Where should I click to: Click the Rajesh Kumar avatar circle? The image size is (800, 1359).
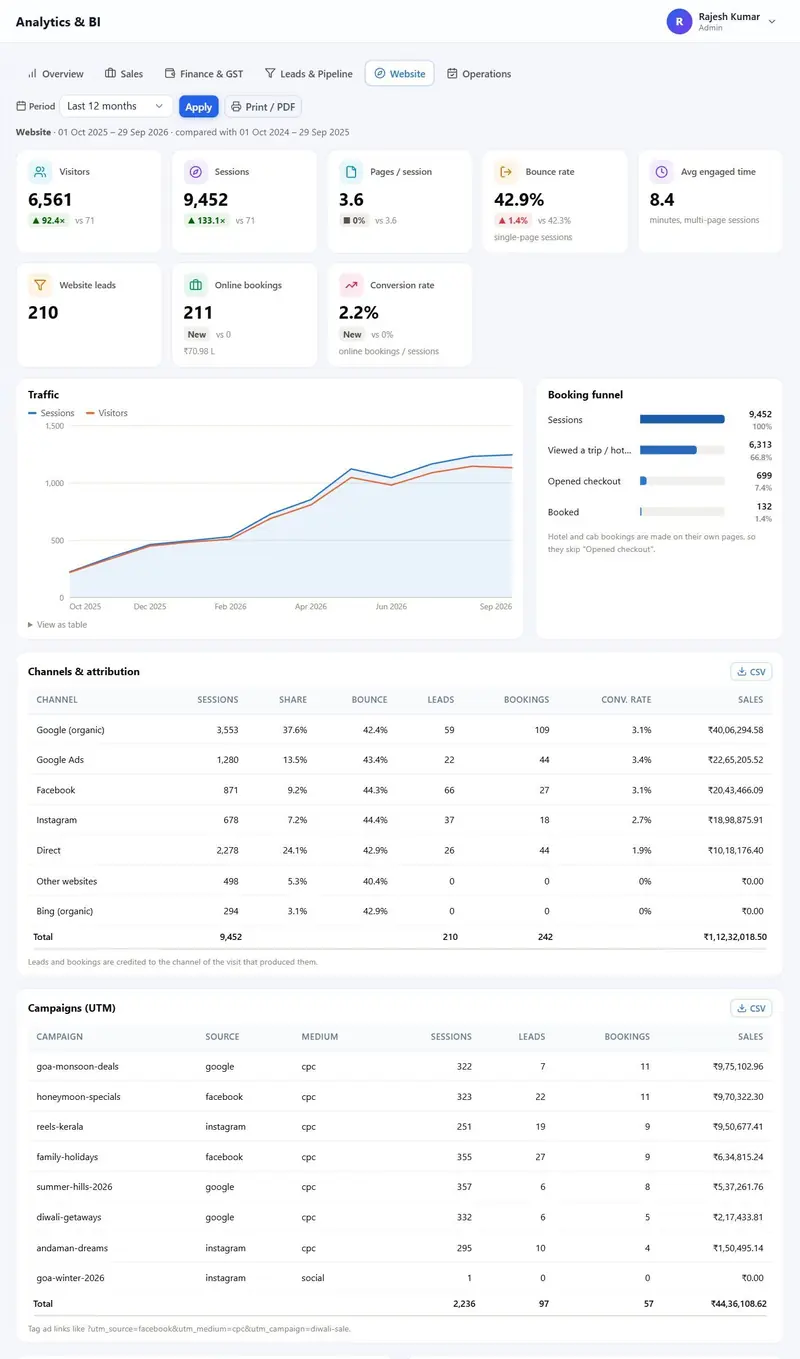[x=680, y=21]
